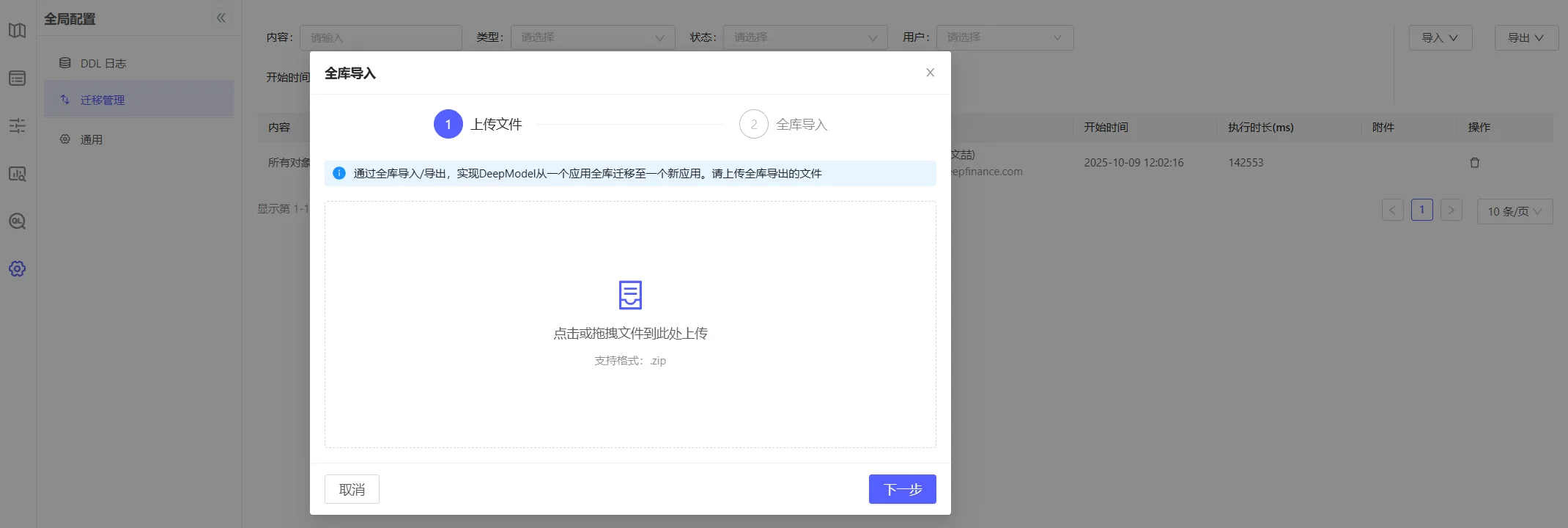1568x528 pixels.
Task: Click the 下一步 button
Action: pos(902,489)
